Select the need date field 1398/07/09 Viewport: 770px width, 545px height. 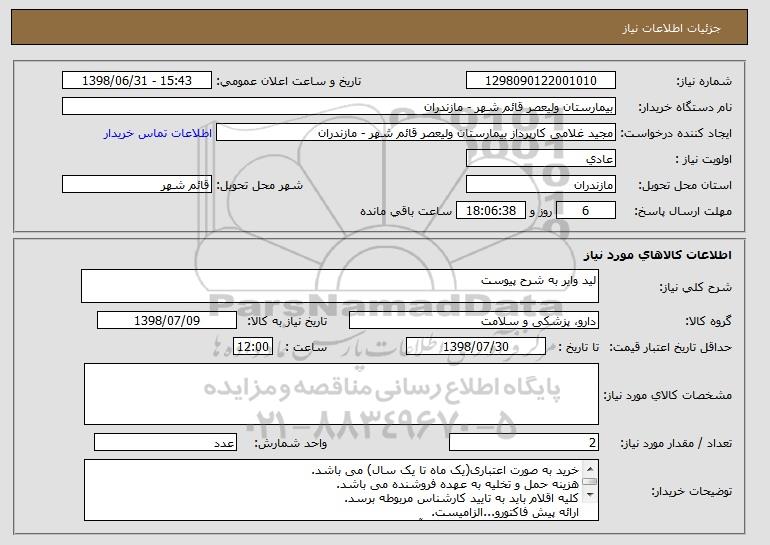coord(167,321)
